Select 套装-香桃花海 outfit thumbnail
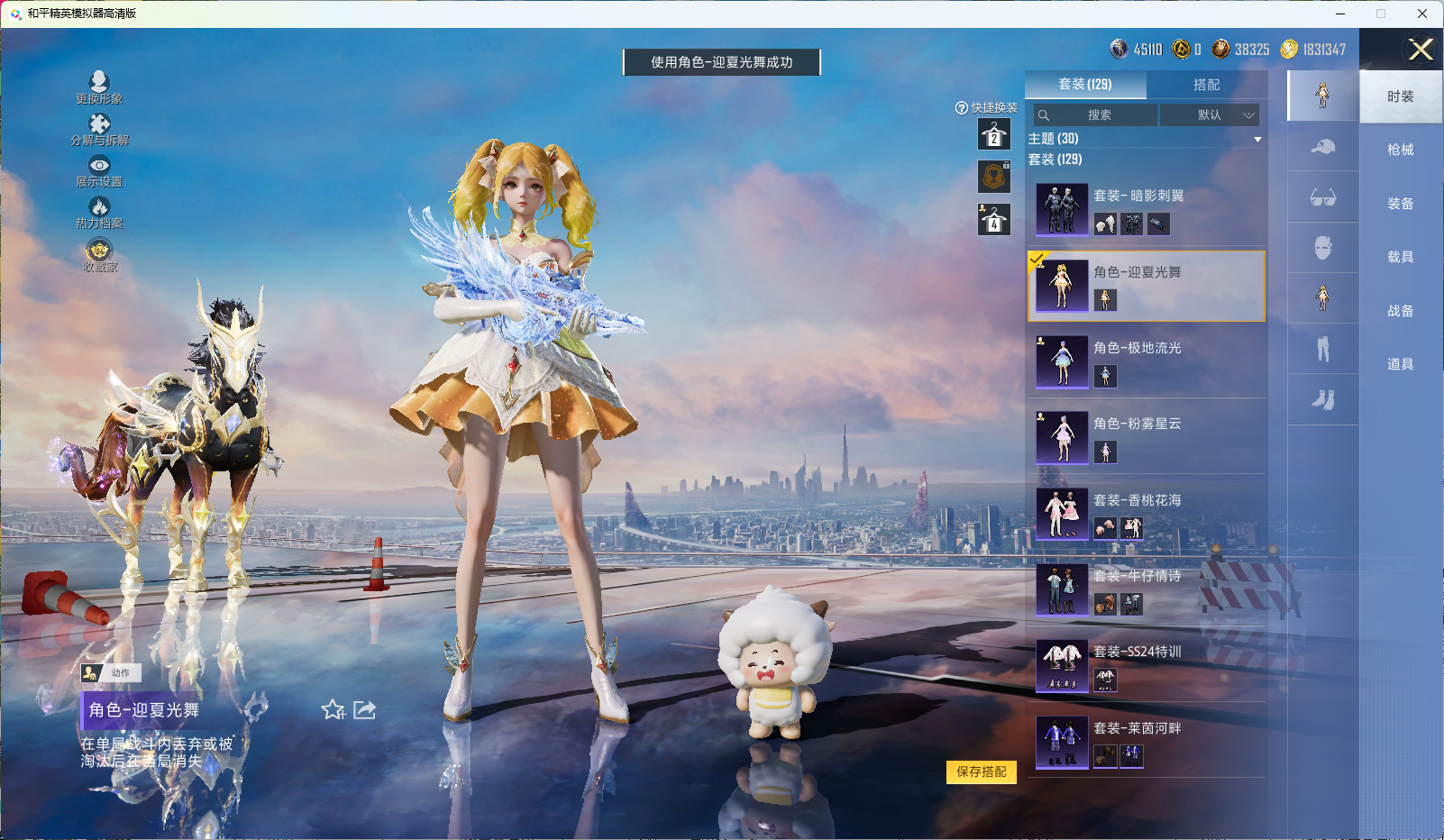Screen dimensions: 1444x840 tap(1062, 514)
